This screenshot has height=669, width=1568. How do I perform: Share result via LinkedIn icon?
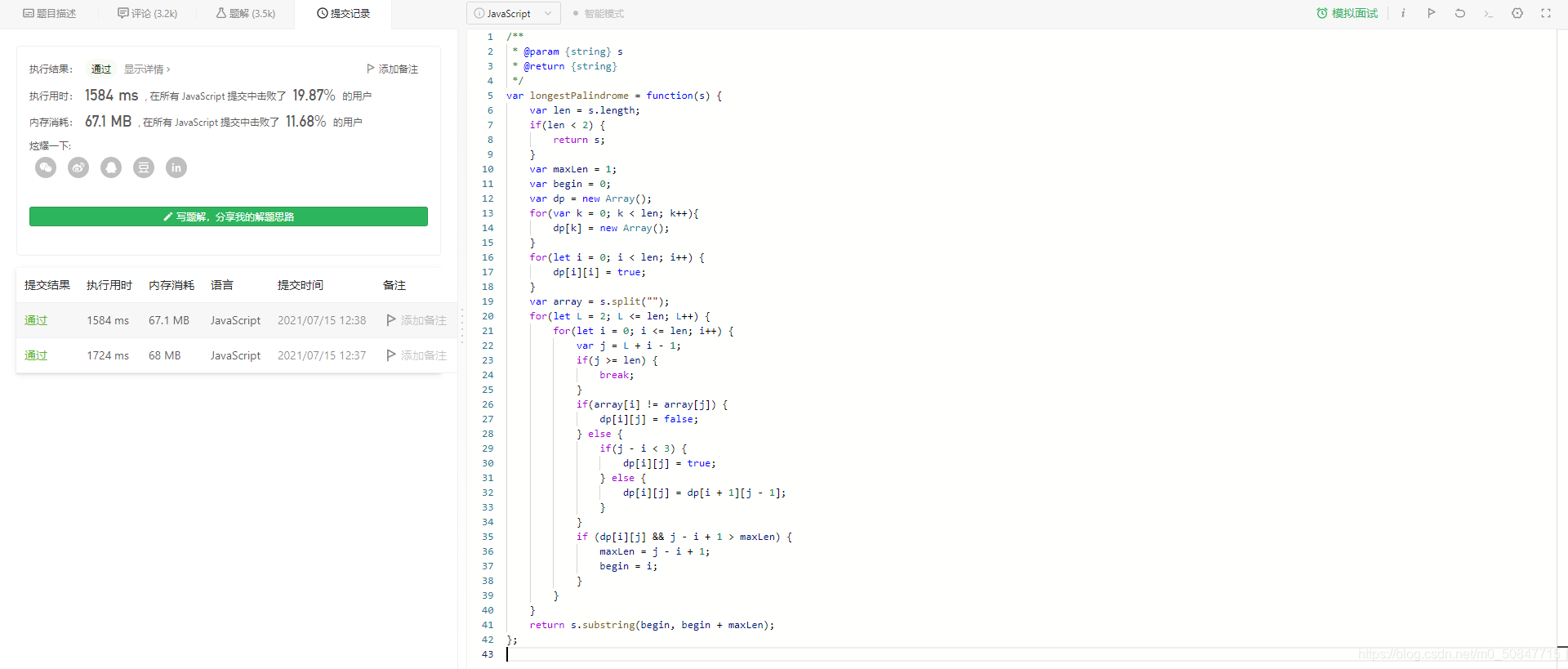click(176, 167)
